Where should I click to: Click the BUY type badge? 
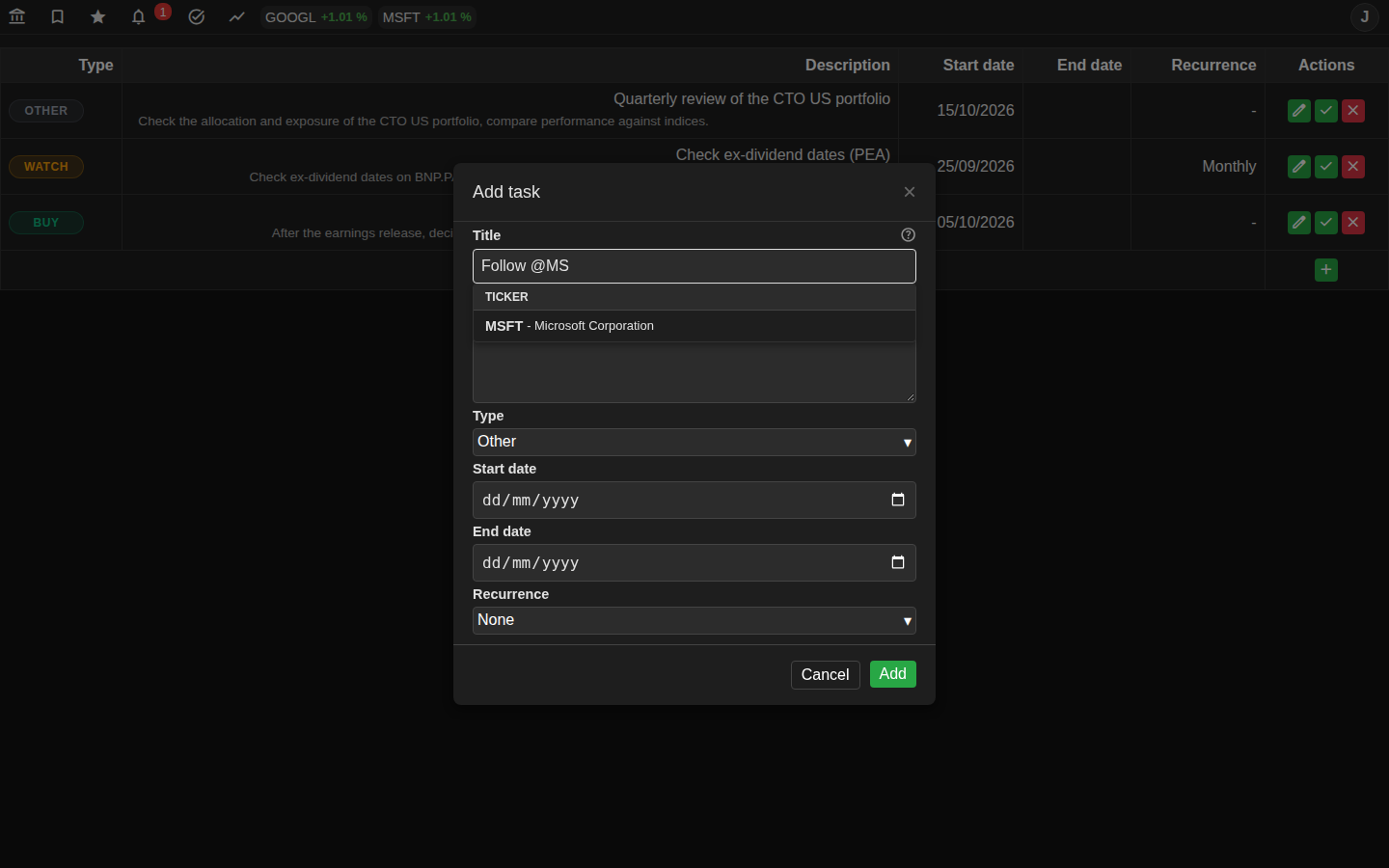pyautogui.click(x=46, y=223)
